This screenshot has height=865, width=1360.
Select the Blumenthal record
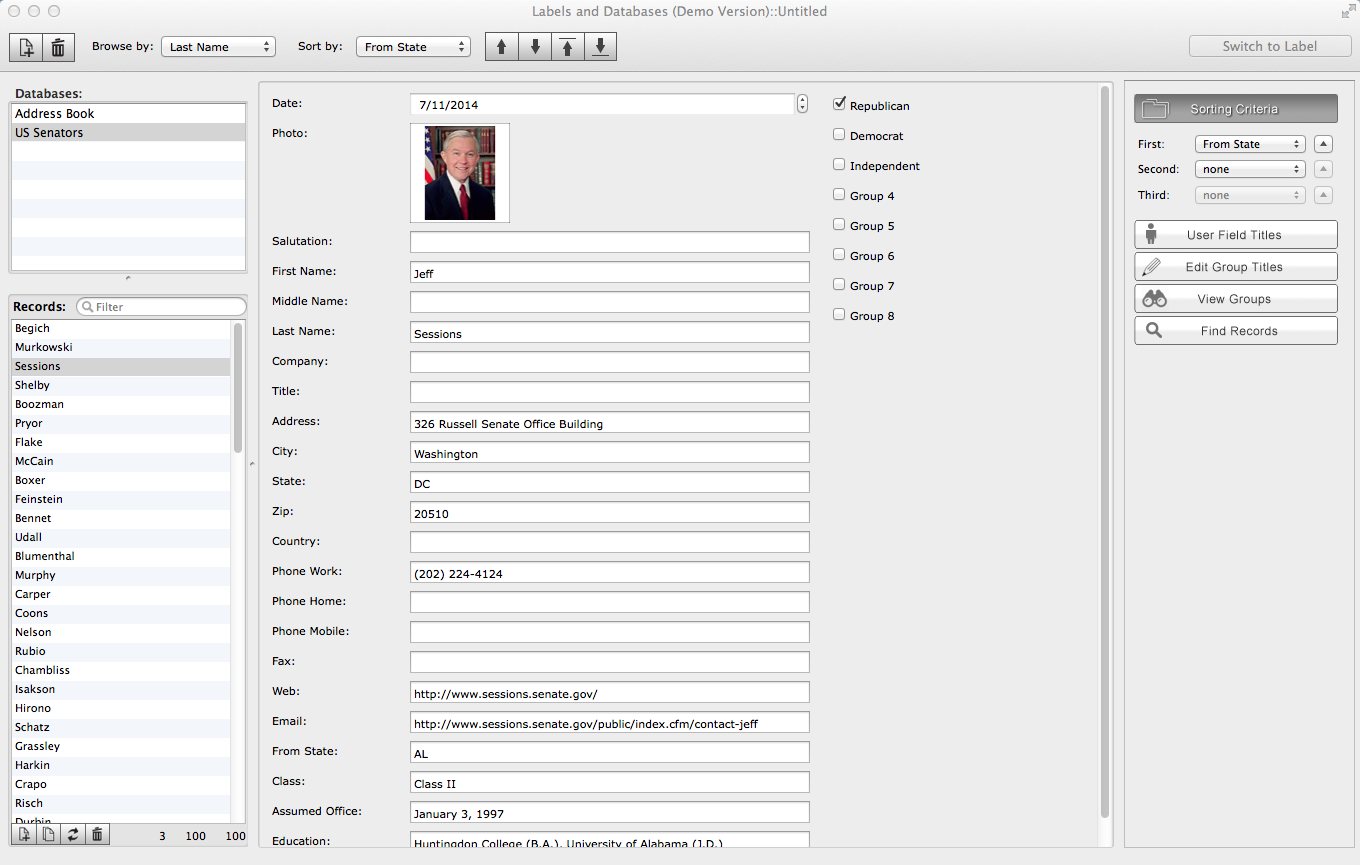121,556
